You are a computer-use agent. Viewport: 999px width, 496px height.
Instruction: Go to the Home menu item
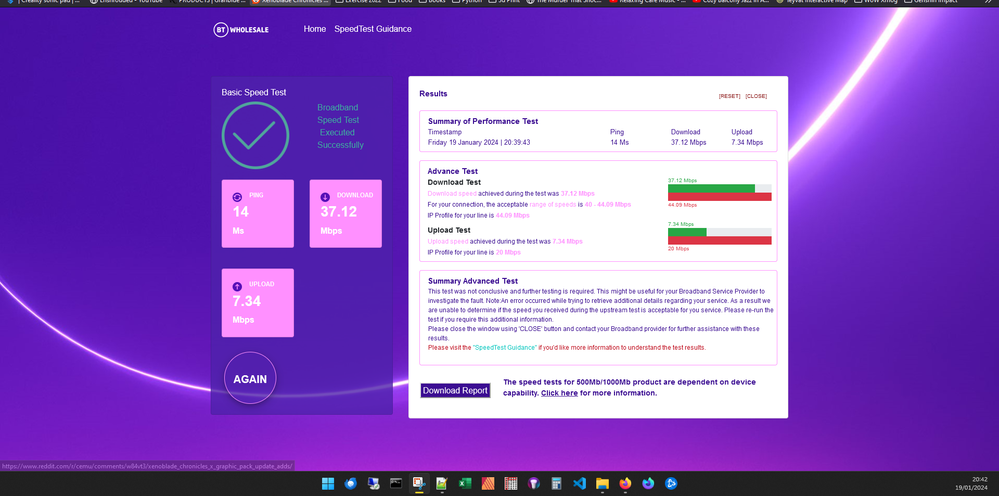pyautogui.click(x=315, y=29)
